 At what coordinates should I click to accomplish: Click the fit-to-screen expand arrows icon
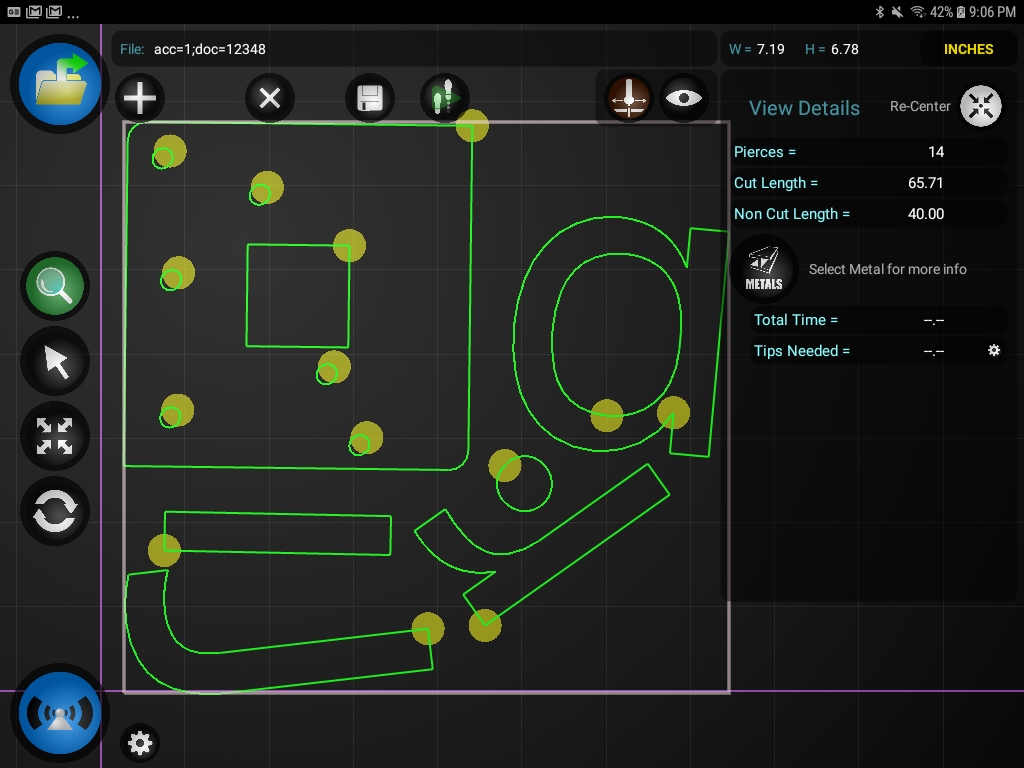(55, 437)
